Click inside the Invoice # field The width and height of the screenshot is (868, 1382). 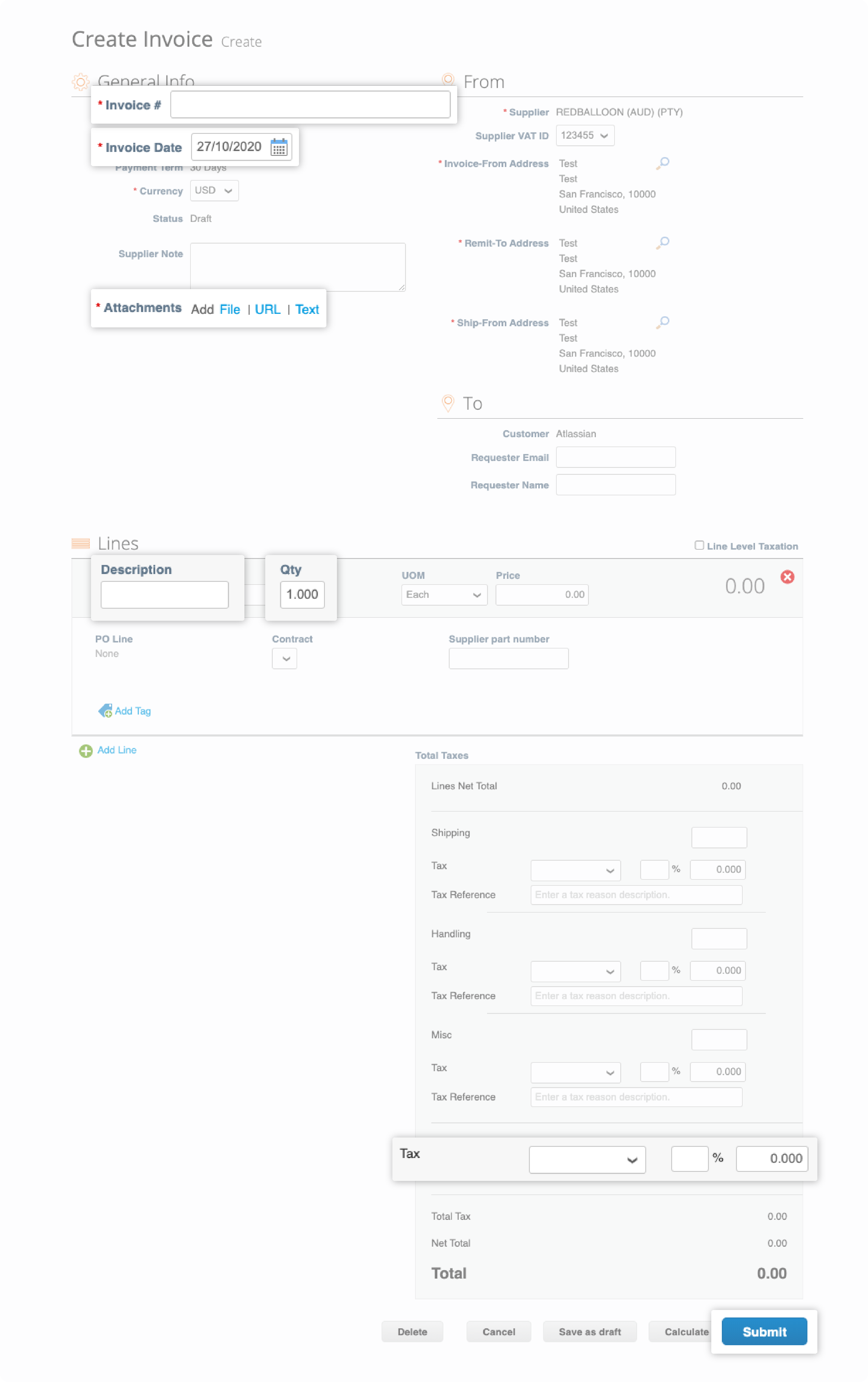[310, 104]
